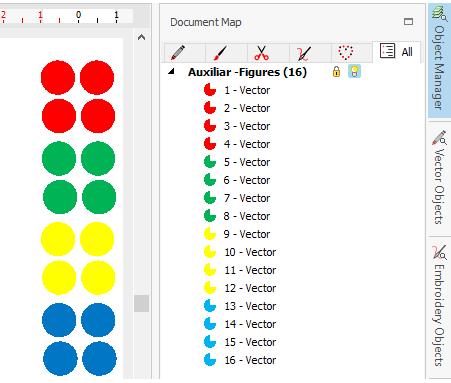Image resolution: width=451 pixels, height=383 pixels.
Task: Select the '8 - Vector' row text
Action: point(247,216)
